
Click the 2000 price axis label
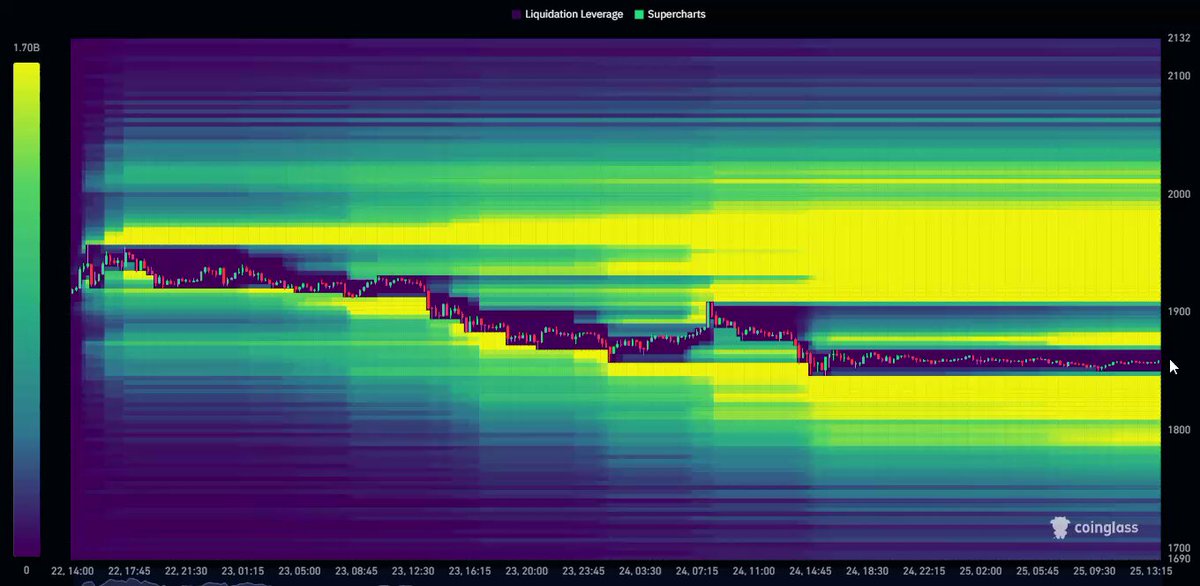pyautogui.click(x=1177, y=194)
